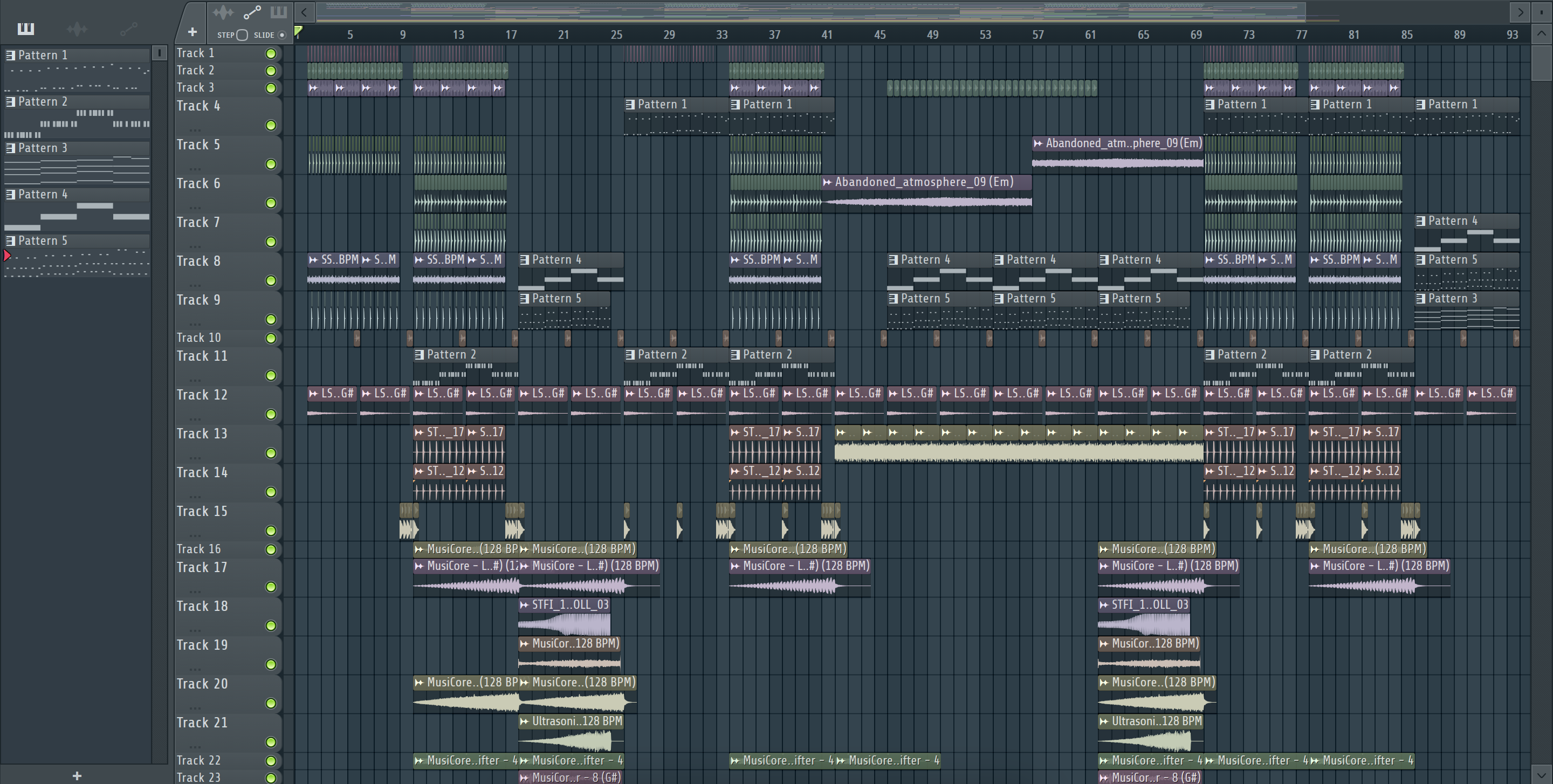Toggle automation clip focus in playlist toolbar
1553x784 pixels.
click(x=252, y=12)
